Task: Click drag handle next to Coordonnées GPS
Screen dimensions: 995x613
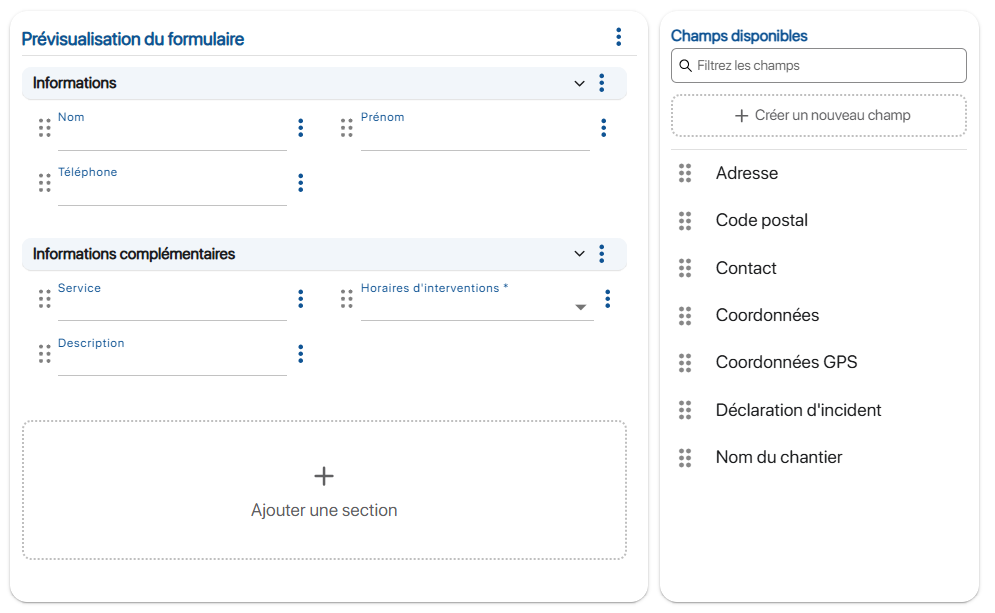Action: point(685,362)
